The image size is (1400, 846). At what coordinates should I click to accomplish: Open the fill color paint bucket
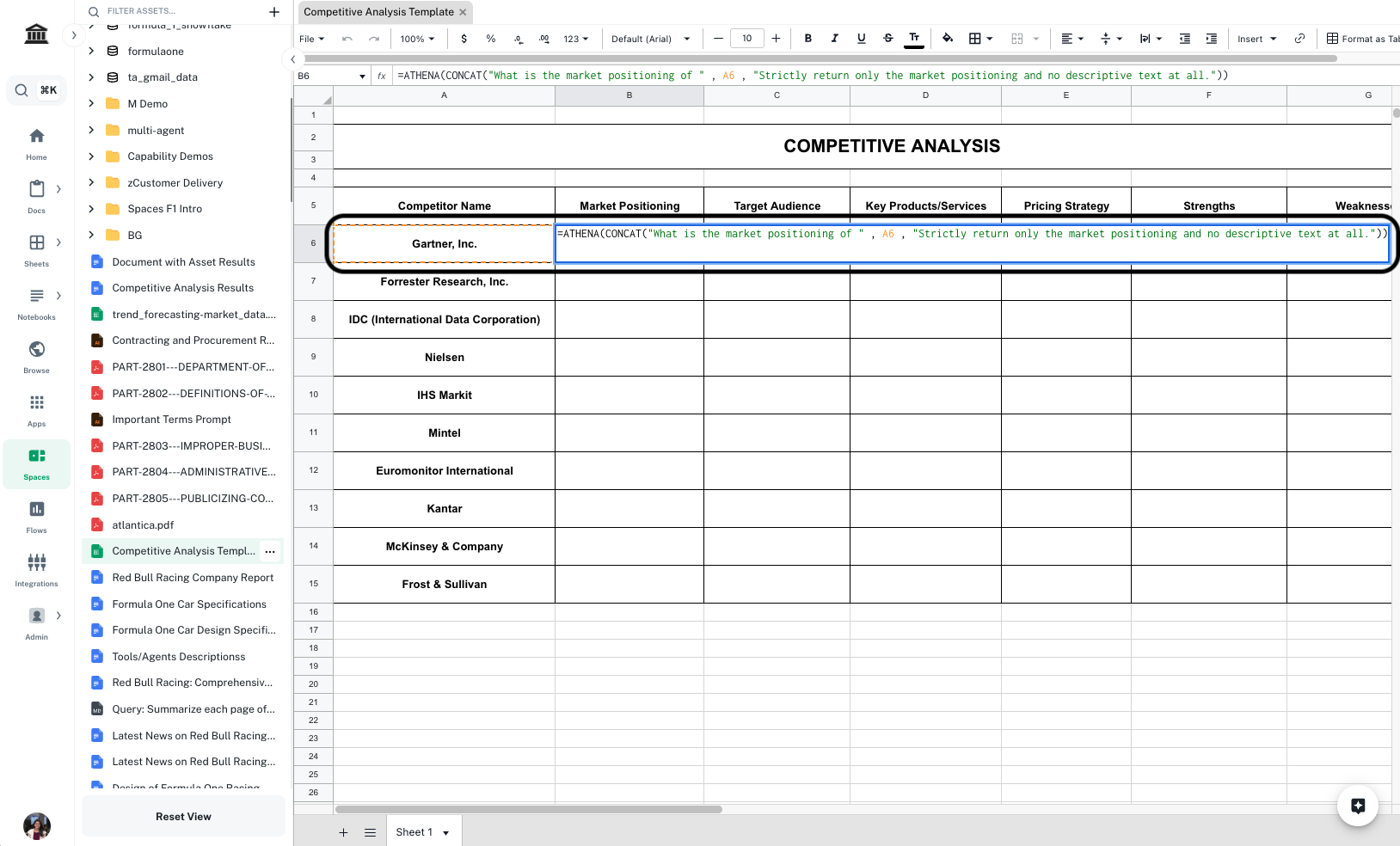click(948, 39)
